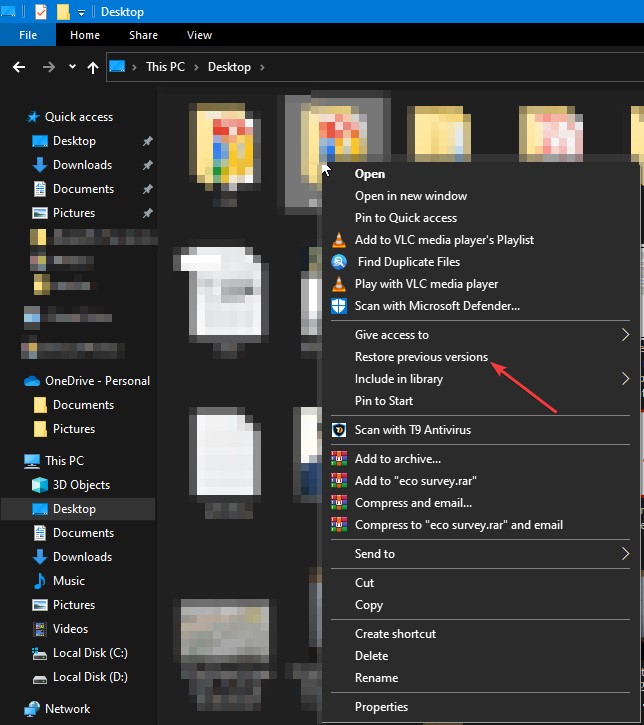The image size is (644, 725).
Task: Select Create shortcut
Action: [x=395, y=634]
